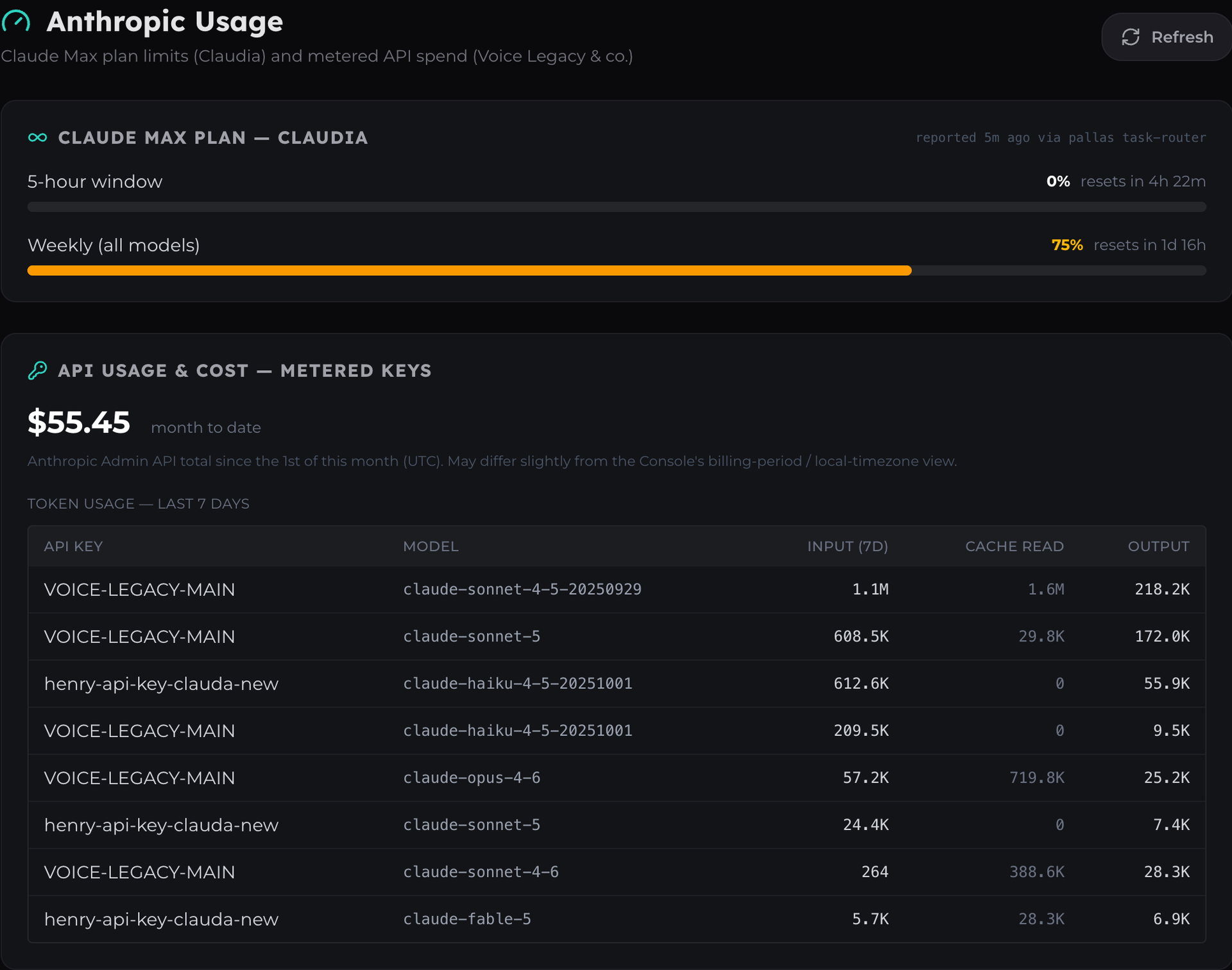Click the 7.4K output value

coord(1171,825)
